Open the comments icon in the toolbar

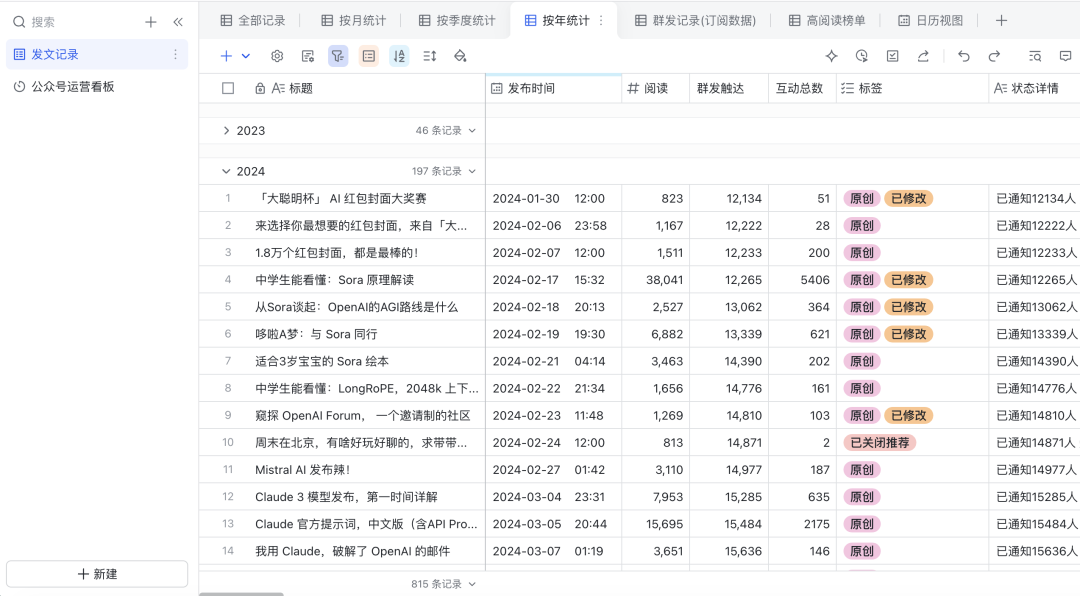(x=1066, y=56)
